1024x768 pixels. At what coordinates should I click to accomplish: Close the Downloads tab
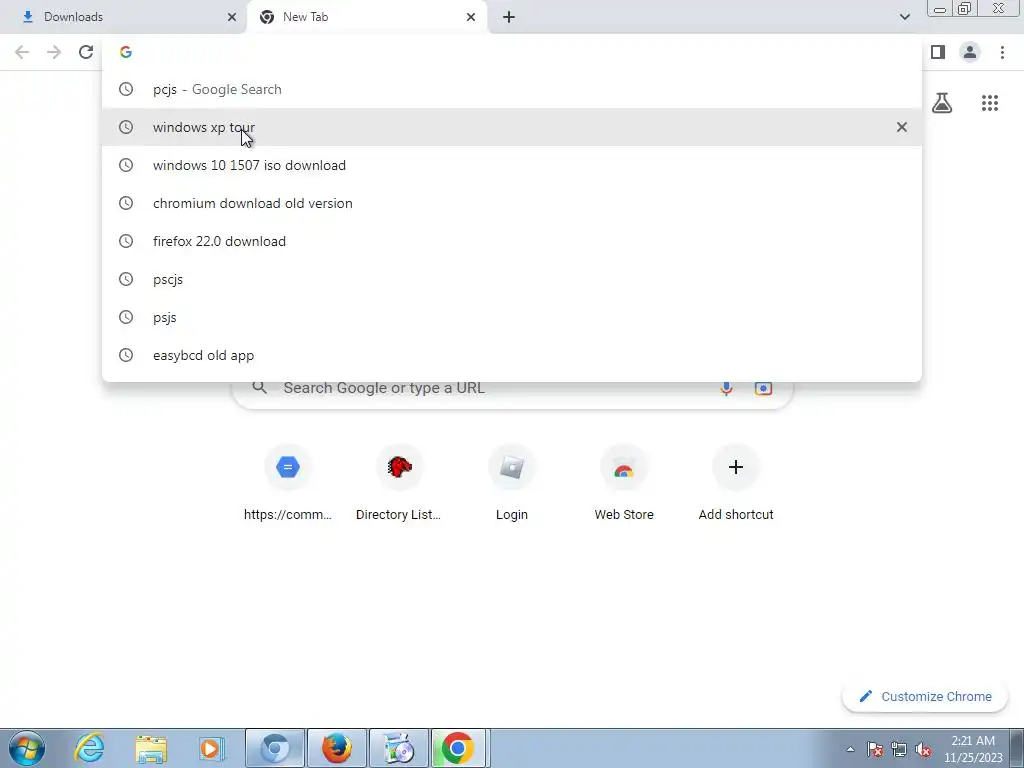pos(232,17)
